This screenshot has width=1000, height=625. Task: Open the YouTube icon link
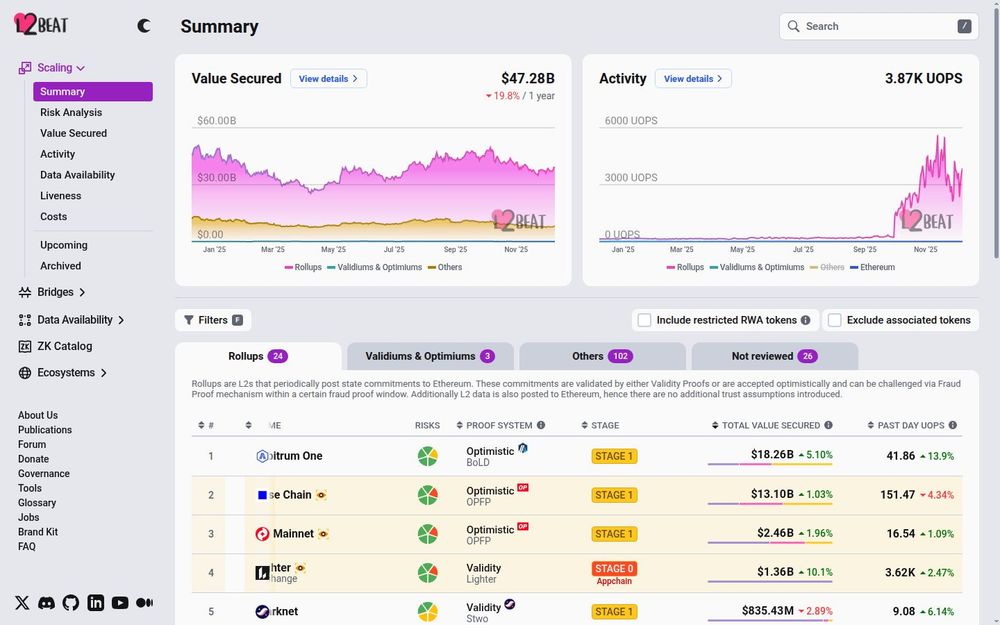pos(120,603)
